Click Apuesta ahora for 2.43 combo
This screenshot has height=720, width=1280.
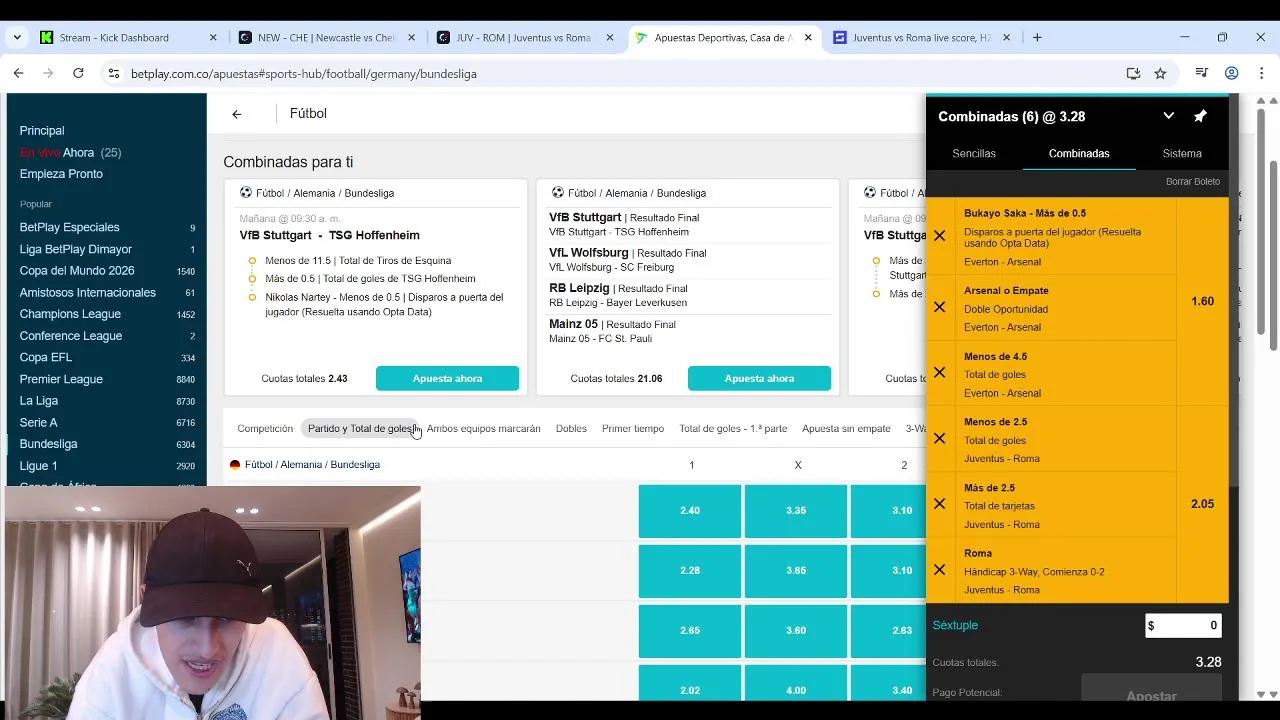point(447,378)
